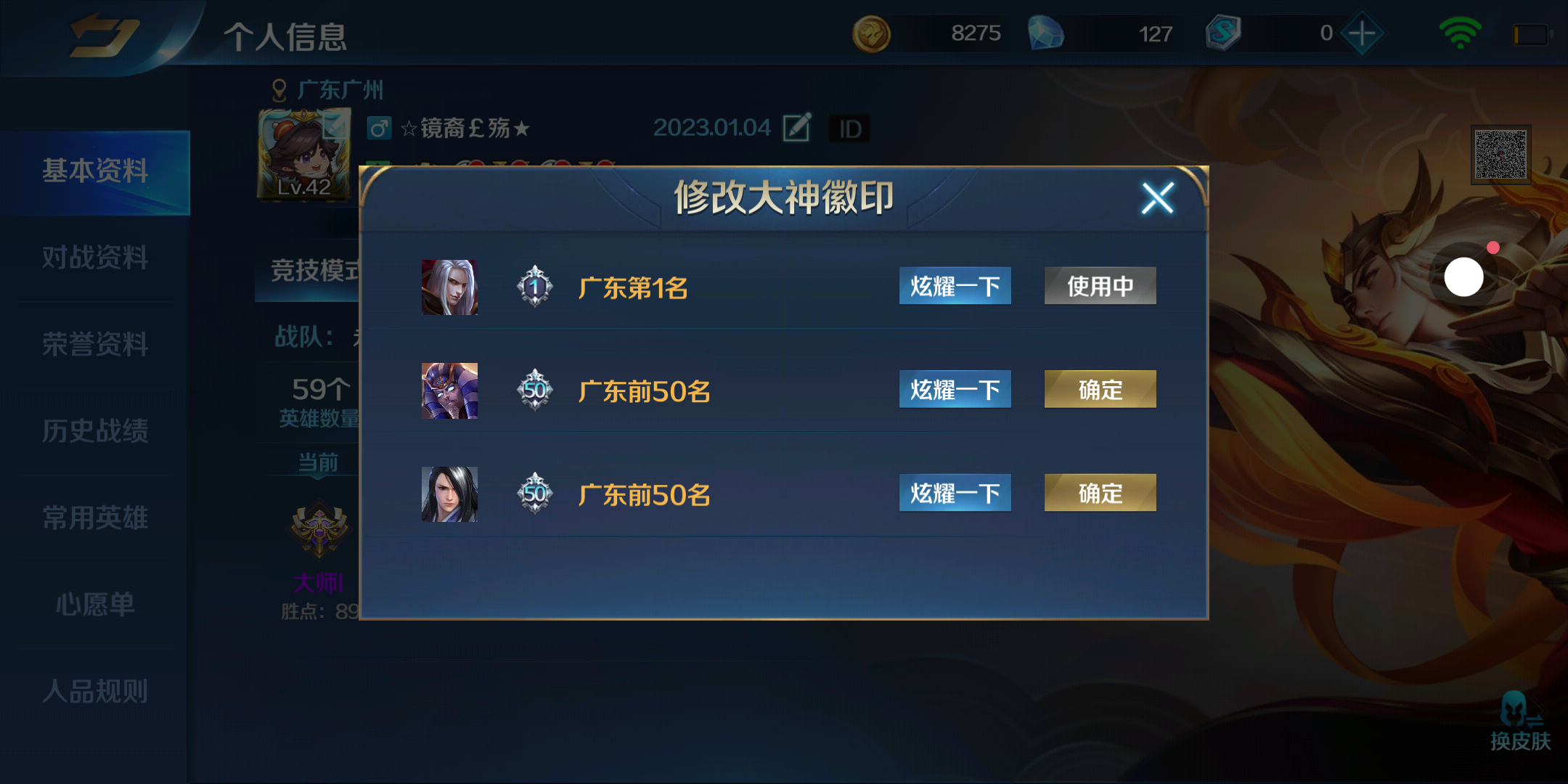
Task: Click the gold coin currency icon
Action: (x=871, y=34)
